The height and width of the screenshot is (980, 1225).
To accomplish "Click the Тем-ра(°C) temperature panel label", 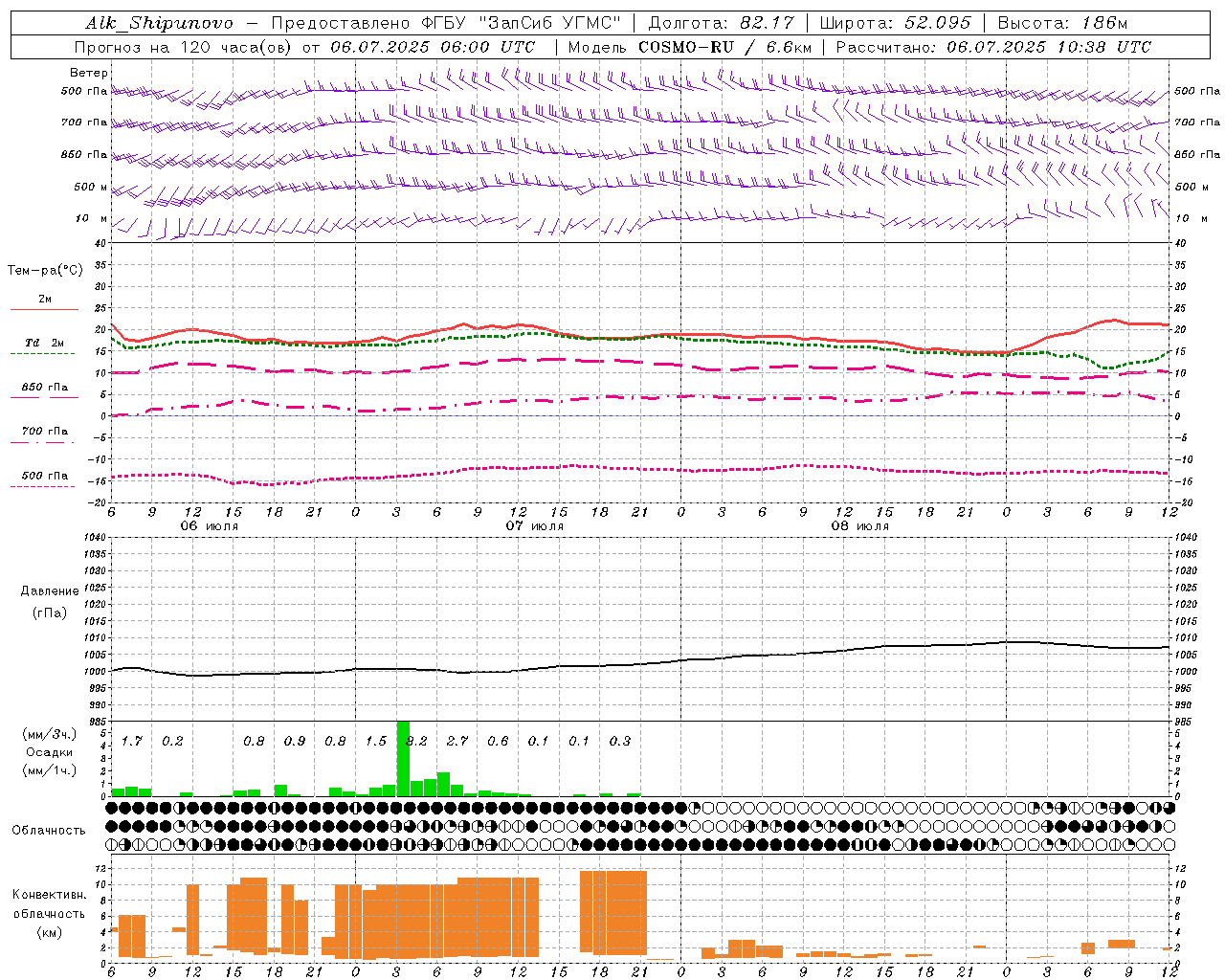I will [45, 270].
